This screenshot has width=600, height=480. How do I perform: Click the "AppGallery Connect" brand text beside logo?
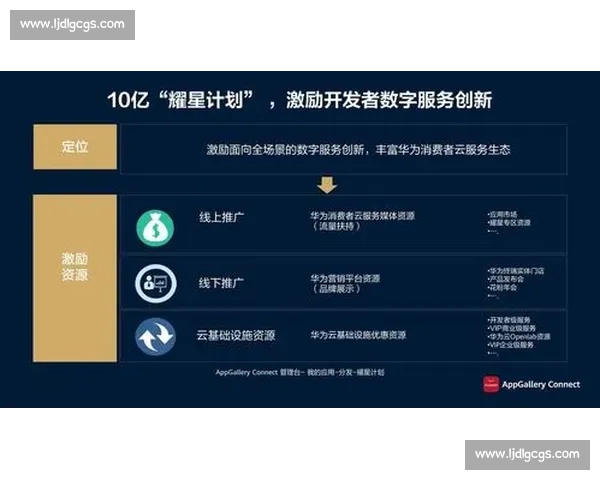[x=541, y=385]
